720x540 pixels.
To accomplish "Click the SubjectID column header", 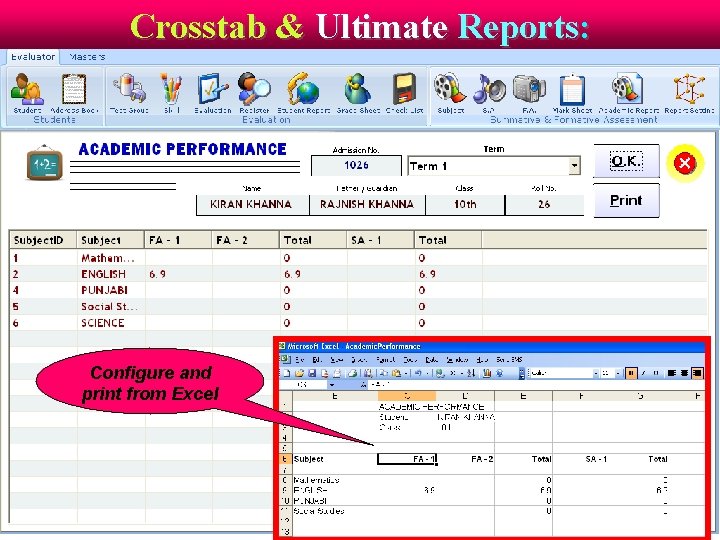I will [43, 240].
